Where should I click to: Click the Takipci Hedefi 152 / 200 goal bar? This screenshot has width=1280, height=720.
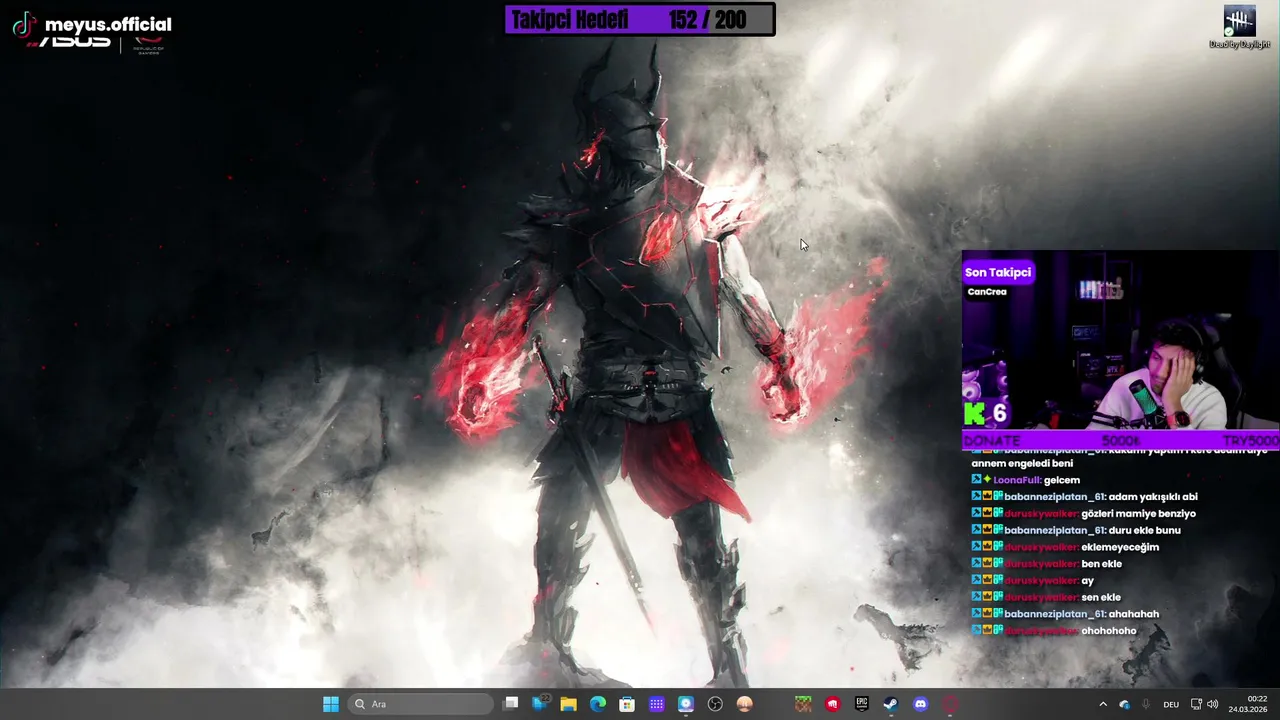point(640,20)
